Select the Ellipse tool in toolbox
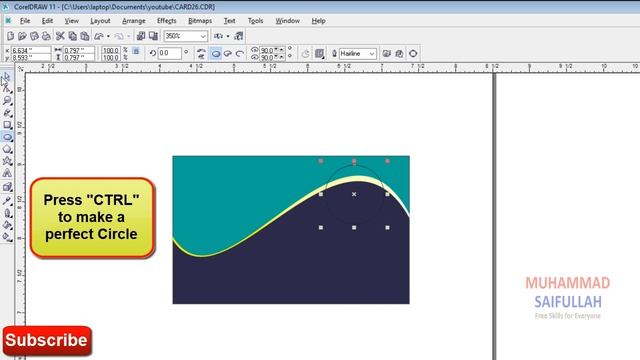This screenshot has height=360, width=640. point(7,137)
